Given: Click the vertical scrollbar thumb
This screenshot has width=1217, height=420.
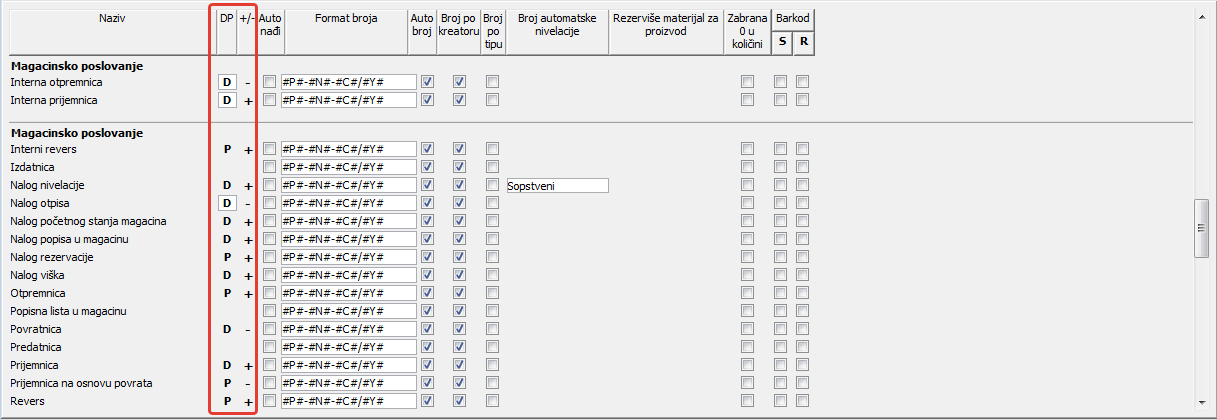Looking at the screenshot, I should pos(1203,228).
